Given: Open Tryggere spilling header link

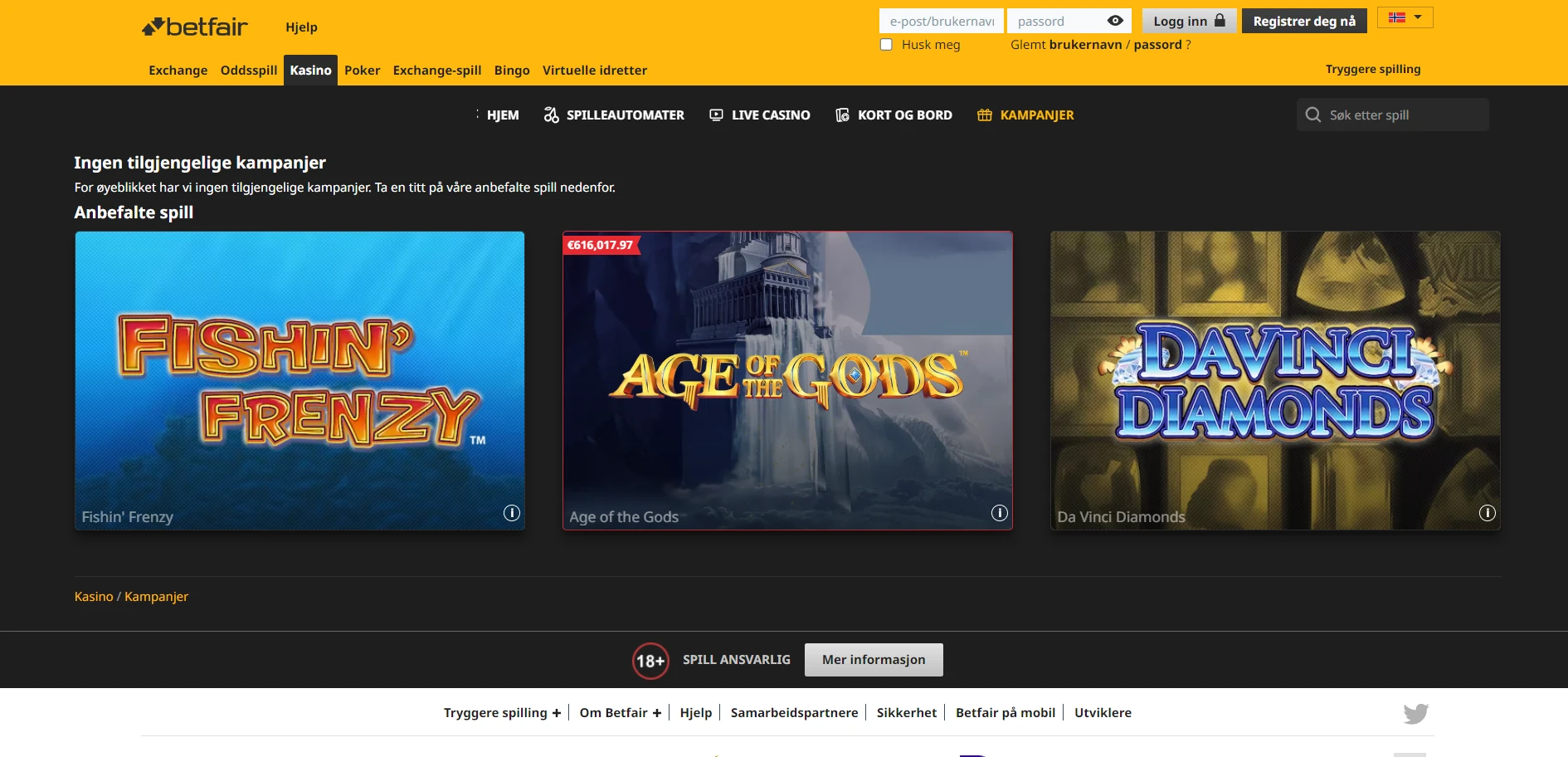Looking at the screenshot, I should click(x=1373, y=69).
